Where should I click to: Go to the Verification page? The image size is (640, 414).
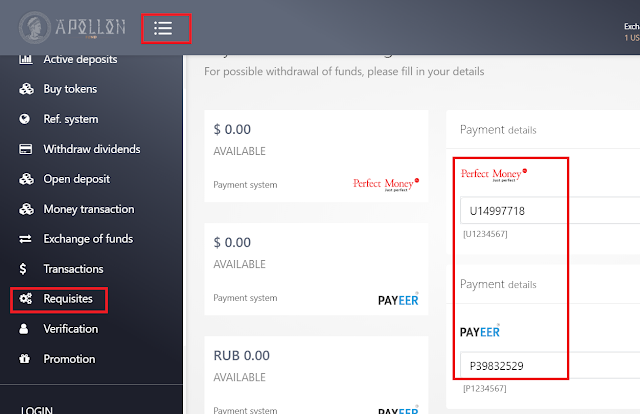pyautogui.click(x=71, y=329)
